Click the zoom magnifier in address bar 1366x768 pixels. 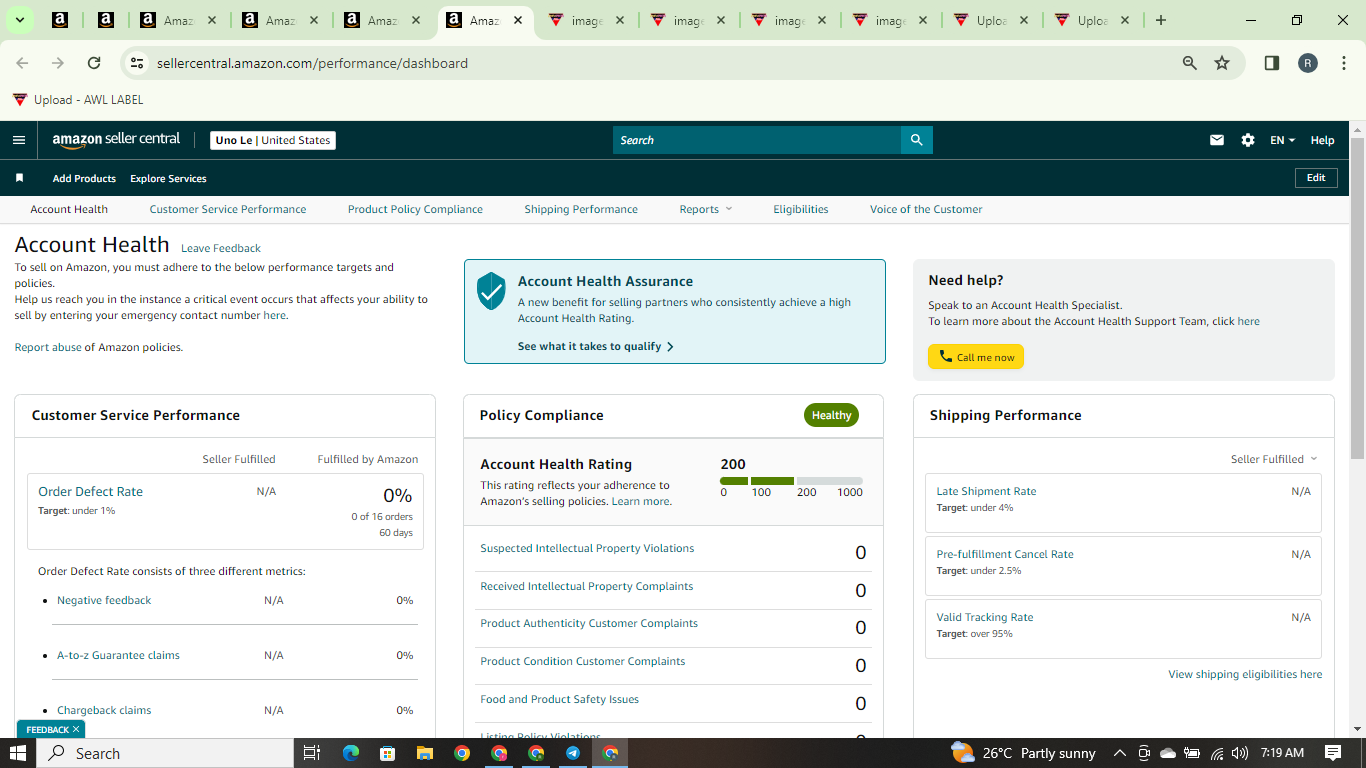pos(1190,63)
